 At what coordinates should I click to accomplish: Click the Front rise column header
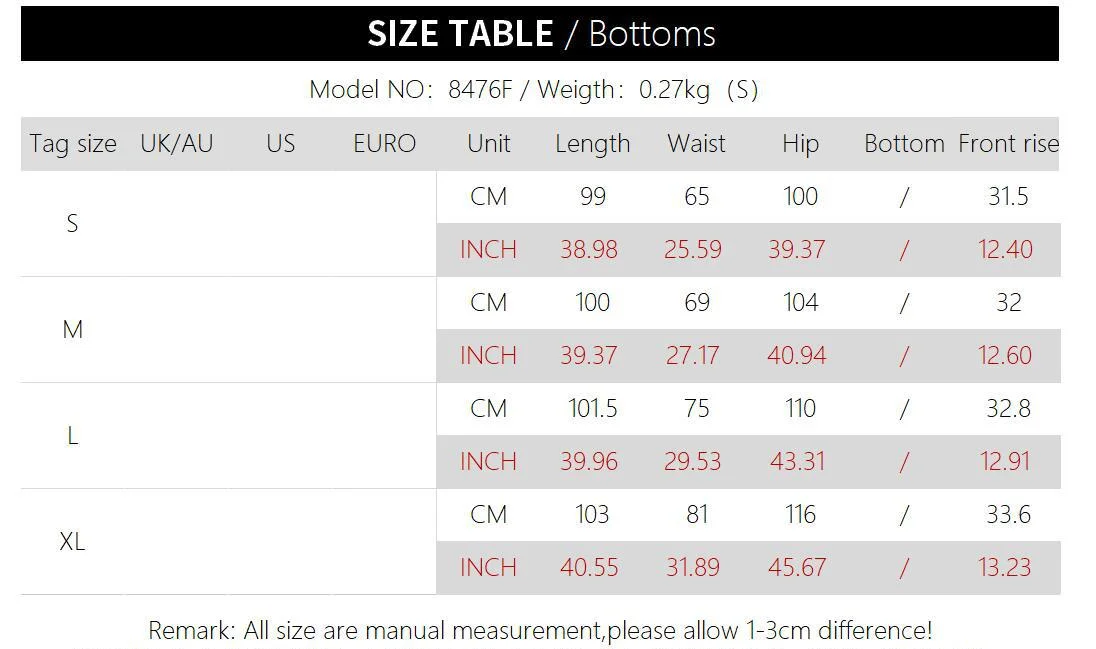pos(1008,143)
